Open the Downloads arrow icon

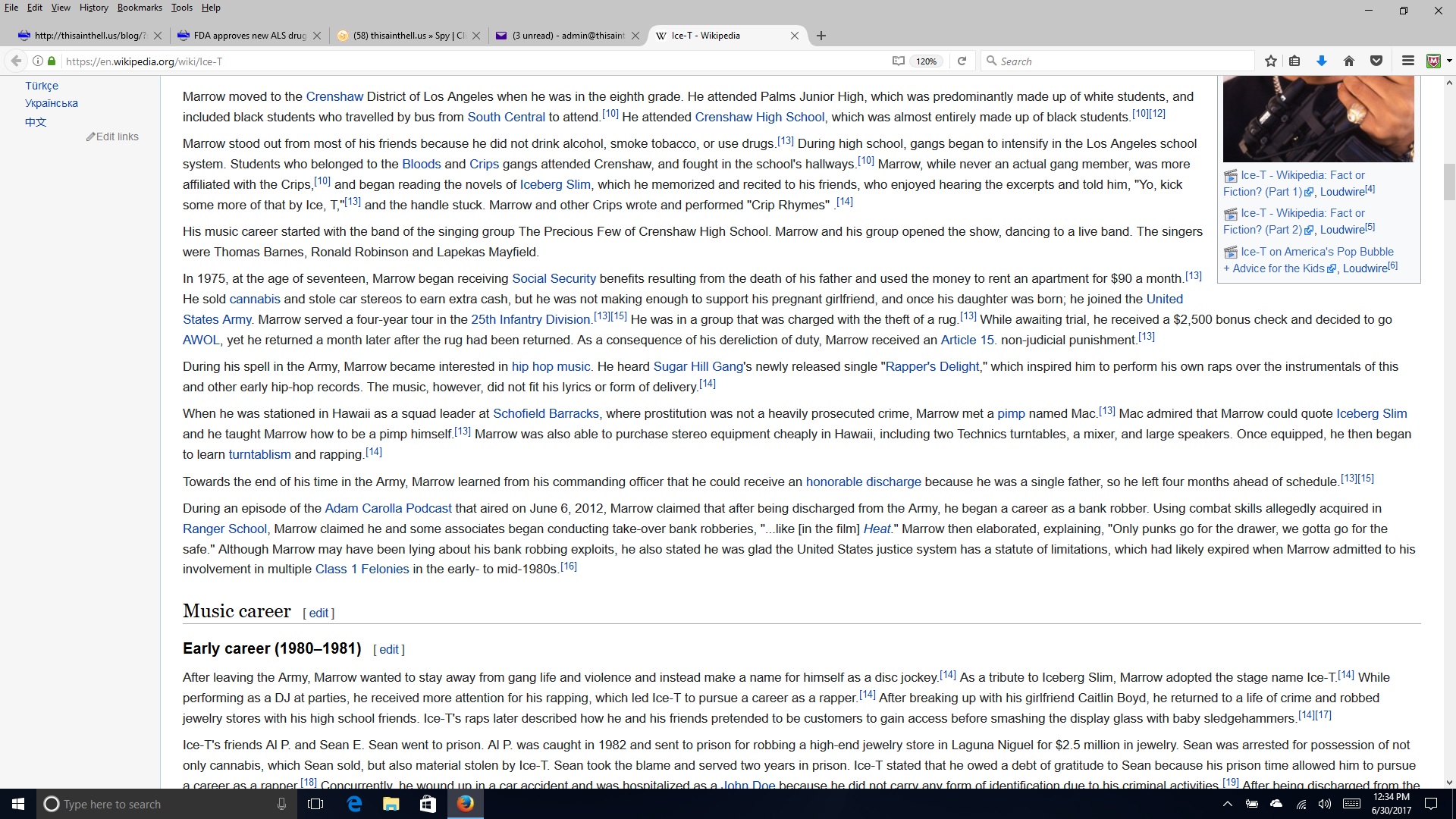tap(1322, 61)
